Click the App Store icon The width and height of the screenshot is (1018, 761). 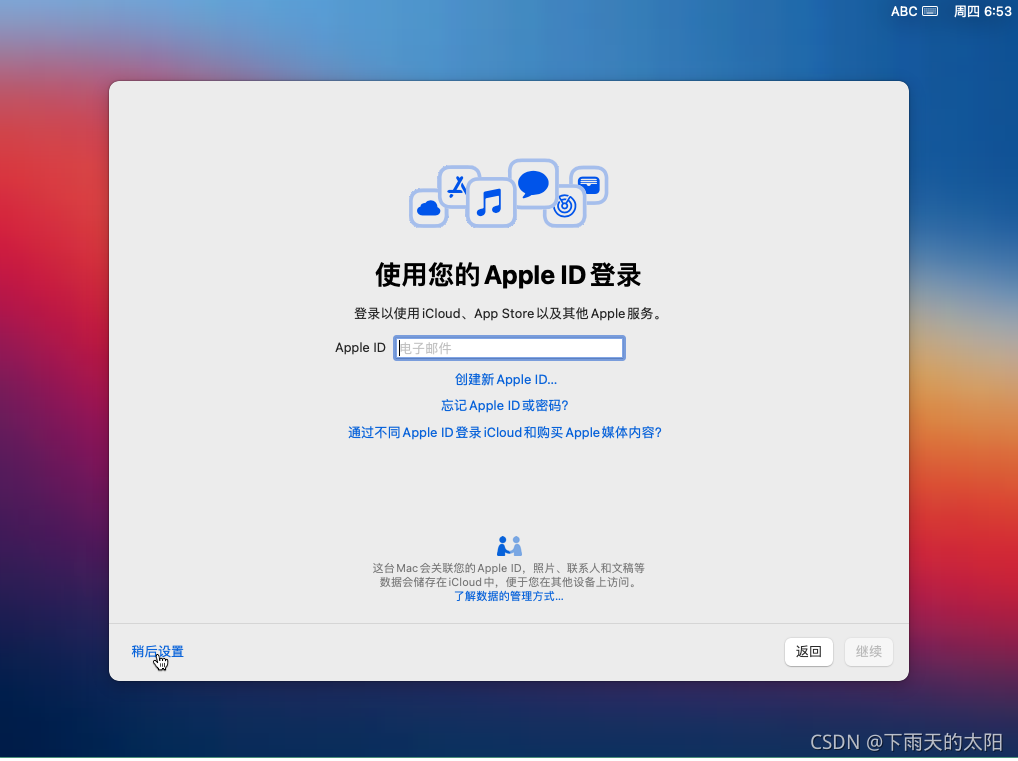pyautogui.click(x=457, y=186)
